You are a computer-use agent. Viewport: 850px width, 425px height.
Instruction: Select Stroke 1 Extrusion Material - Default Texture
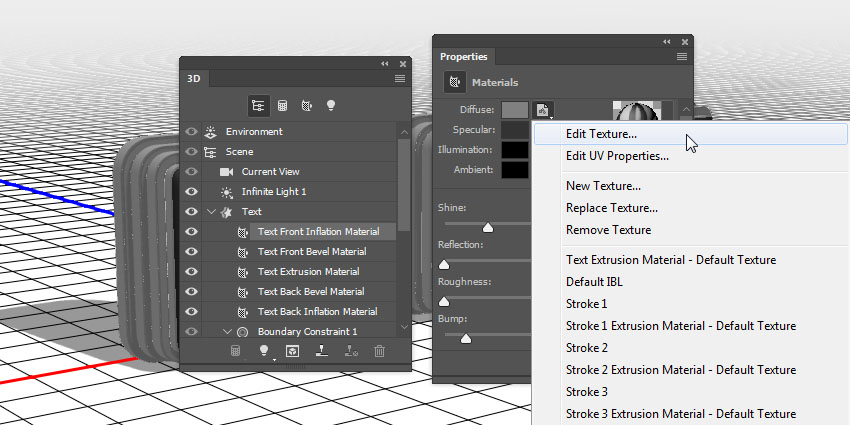click(691, 326)
